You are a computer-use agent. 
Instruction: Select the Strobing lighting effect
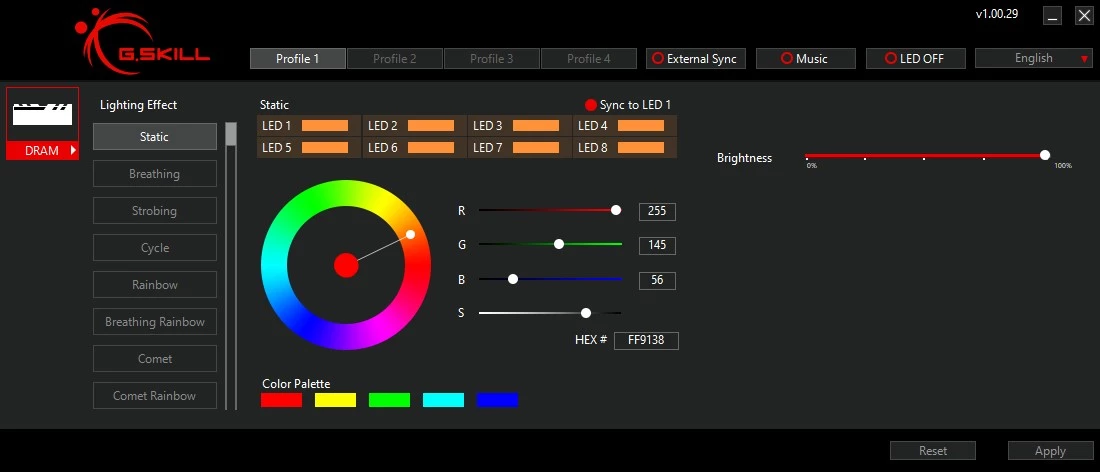point(155,210)
